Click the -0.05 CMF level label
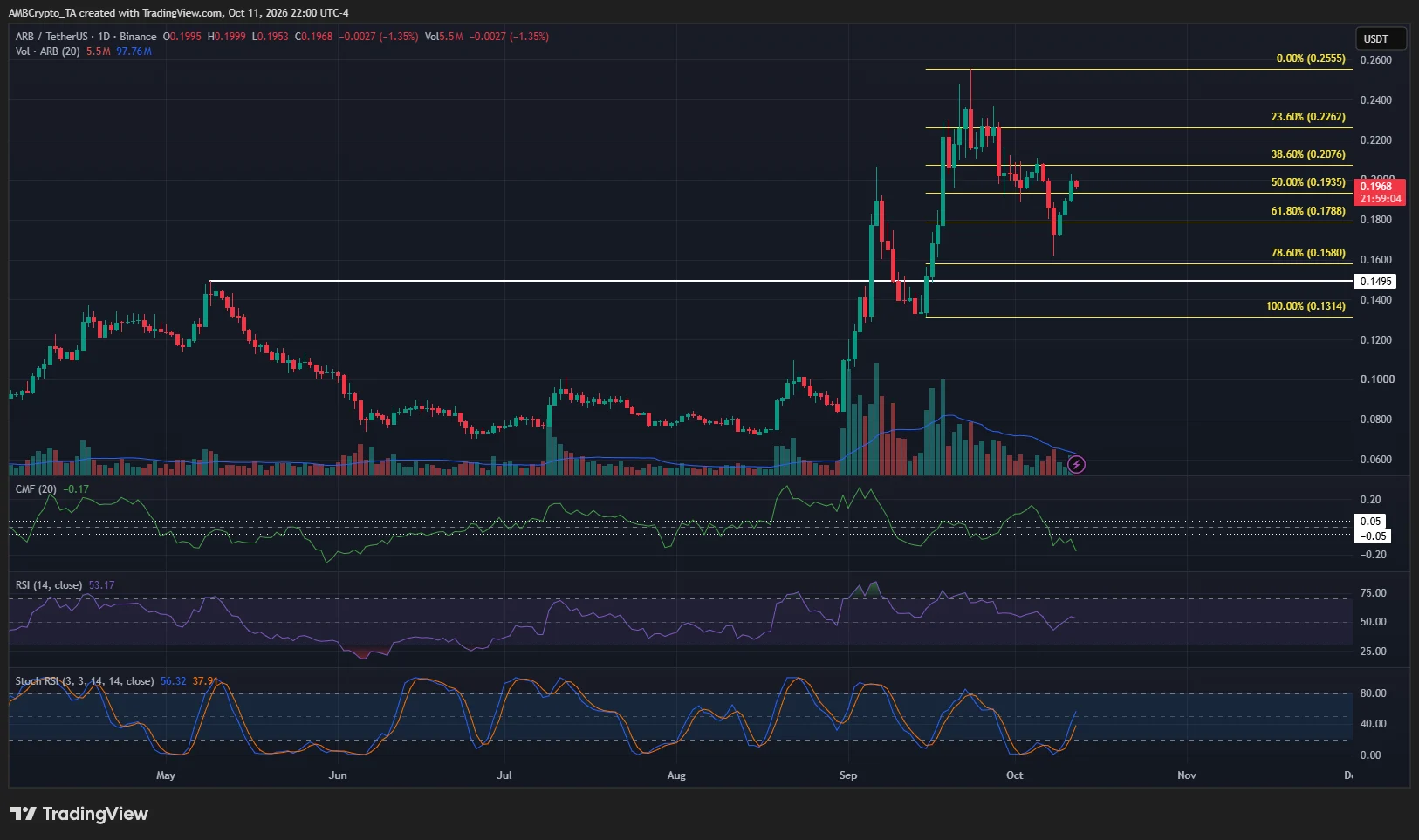 point(1373,536)
